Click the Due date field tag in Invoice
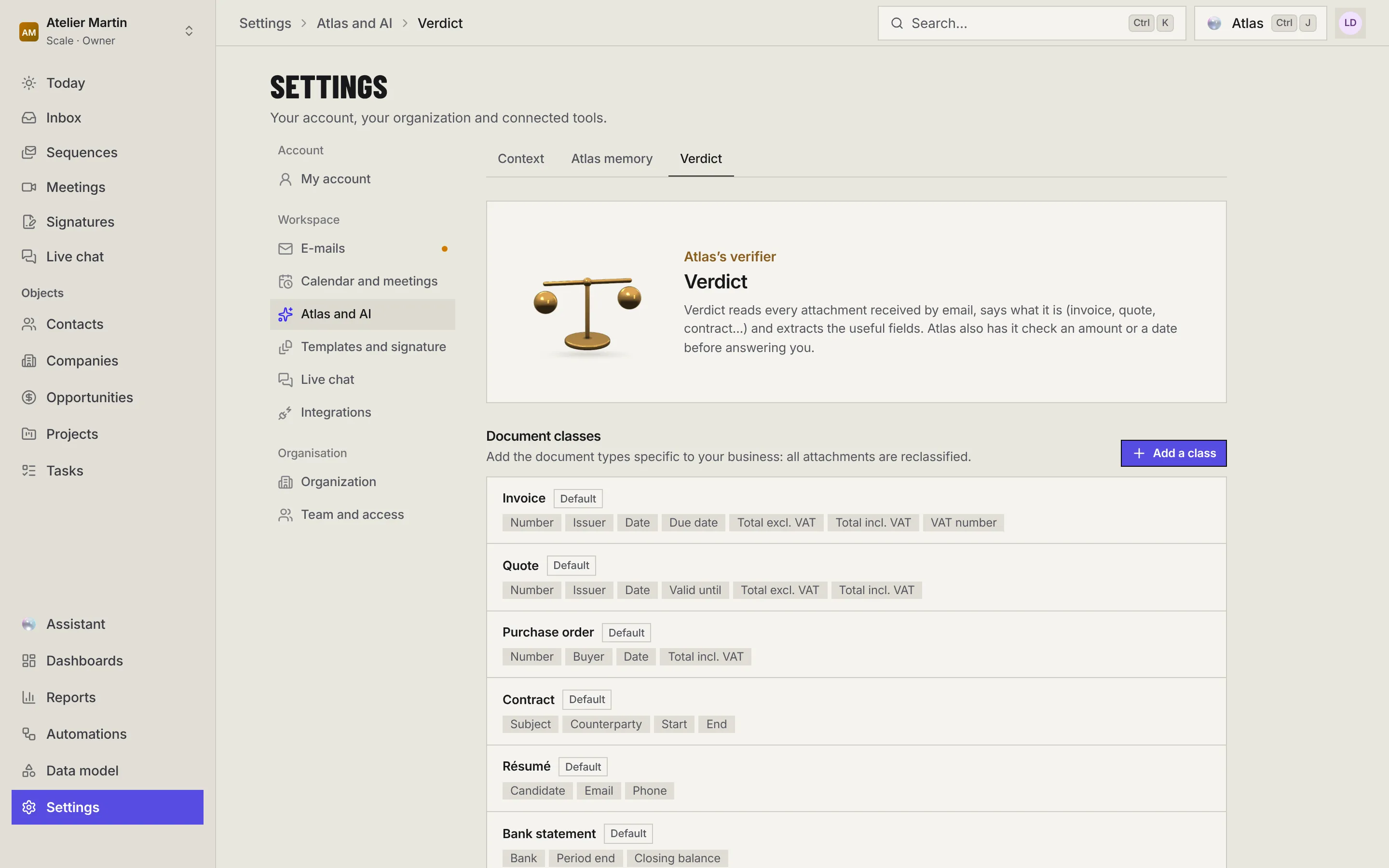1389x868 pixels. pos(694,523)
